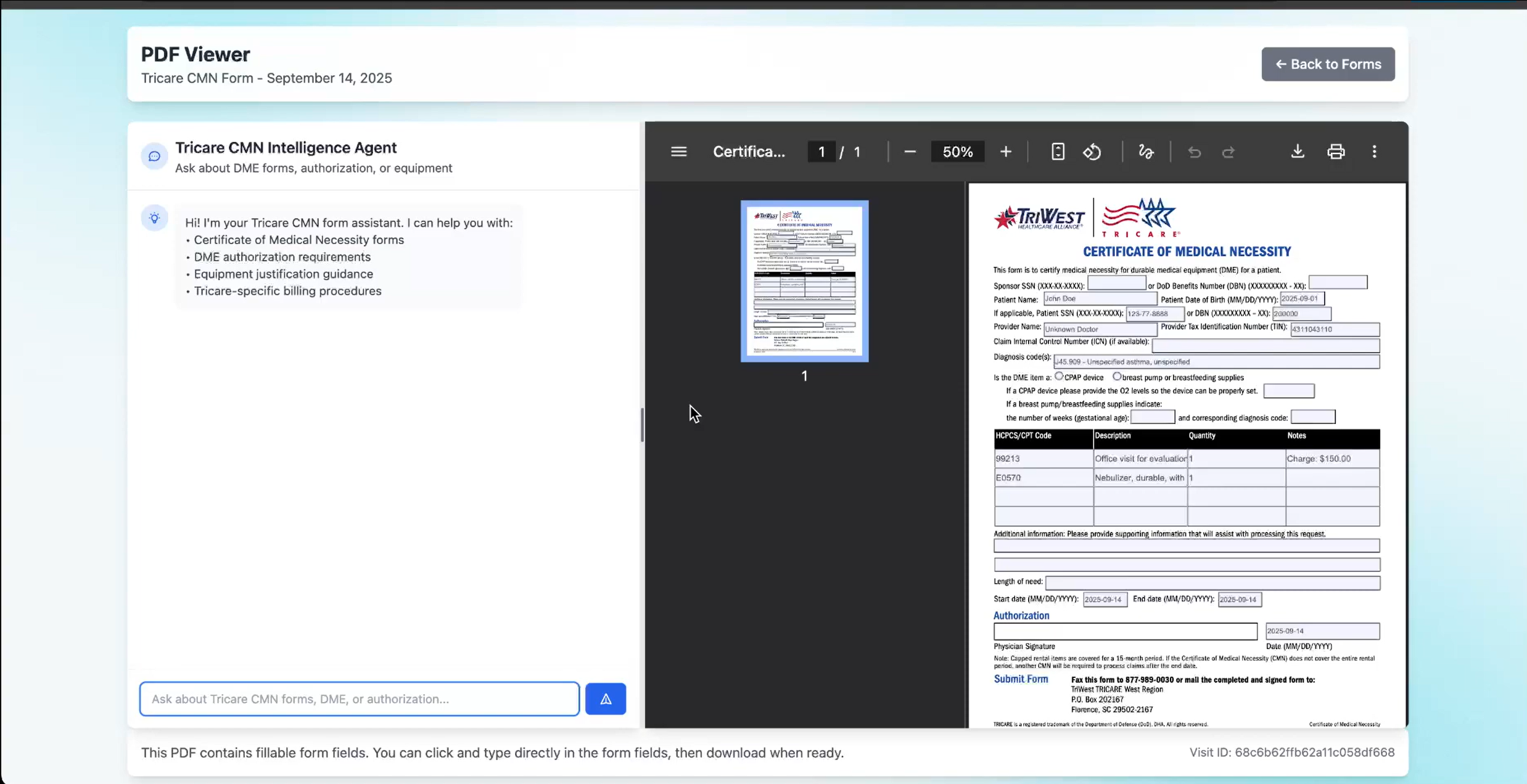The height and width of the screenshot is (784, 1527).
Task: Go Back to Forms
Action: [1328, 64]
